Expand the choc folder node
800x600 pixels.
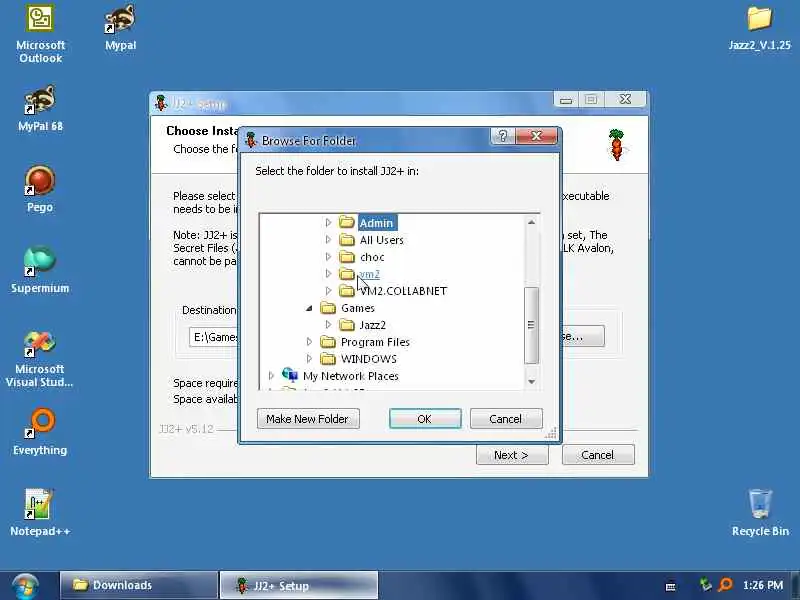tap(328, 257)
